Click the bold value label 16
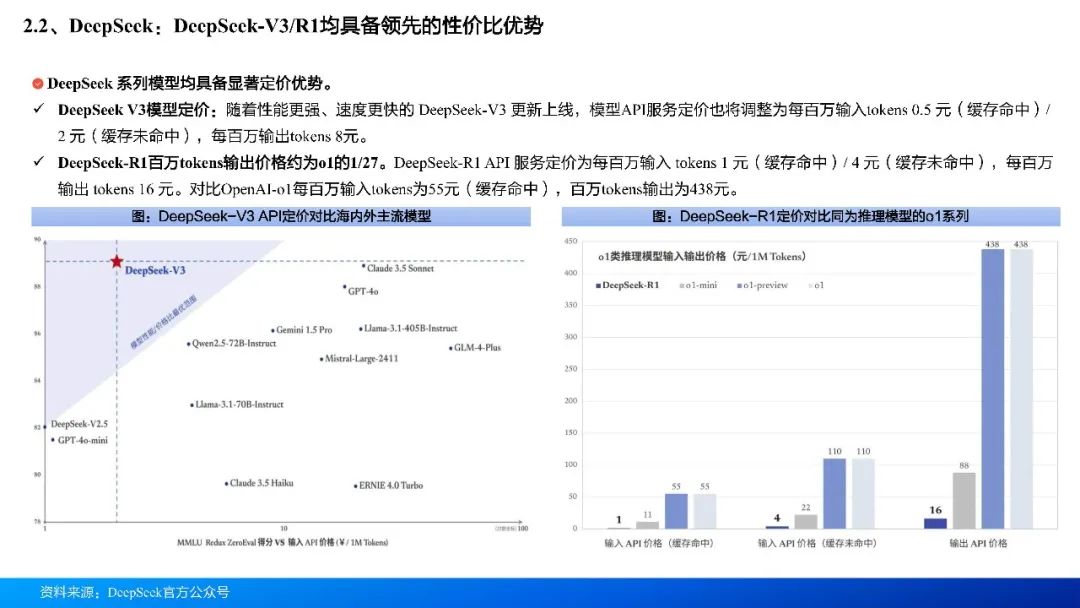 coord(935,510)
